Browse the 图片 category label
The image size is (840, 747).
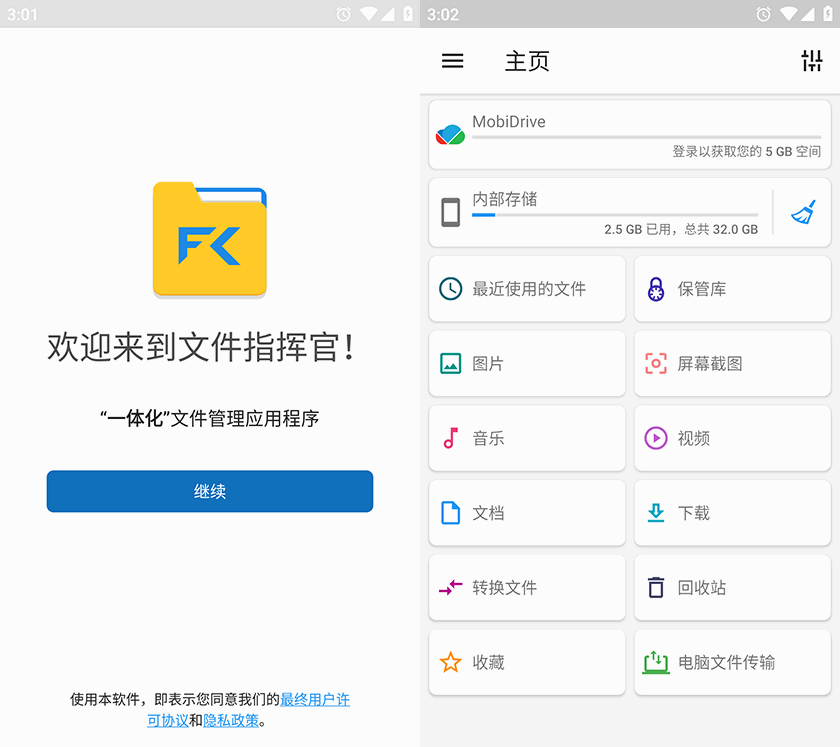click(x=488, y=363)
